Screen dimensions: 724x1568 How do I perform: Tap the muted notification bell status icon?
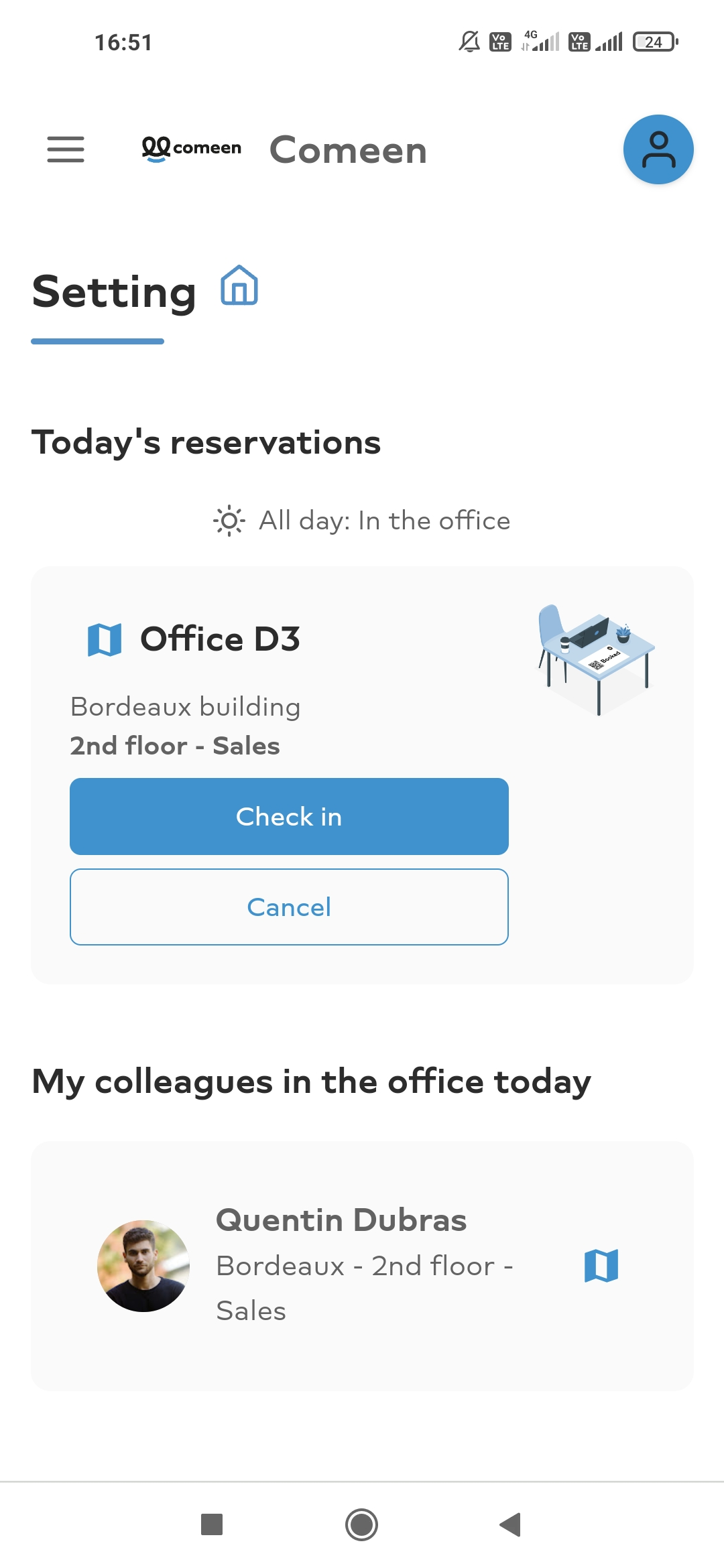coord(469,42)
